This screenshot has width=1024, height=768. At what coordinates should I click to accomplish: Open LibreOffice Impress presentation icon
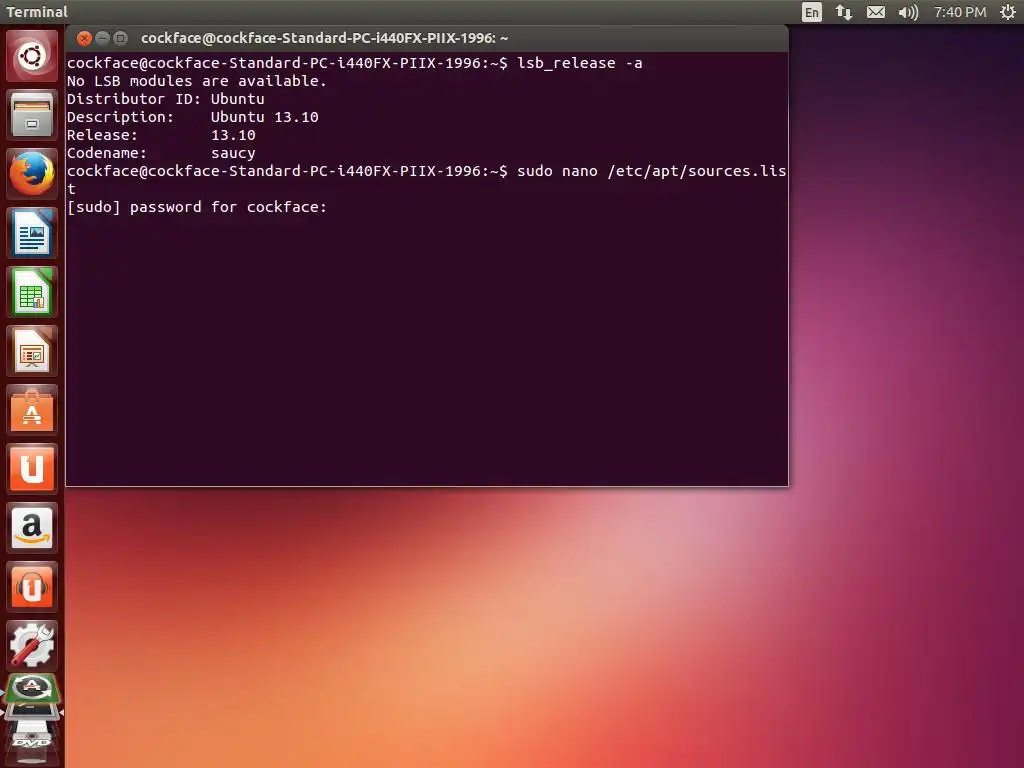[32, 351]
